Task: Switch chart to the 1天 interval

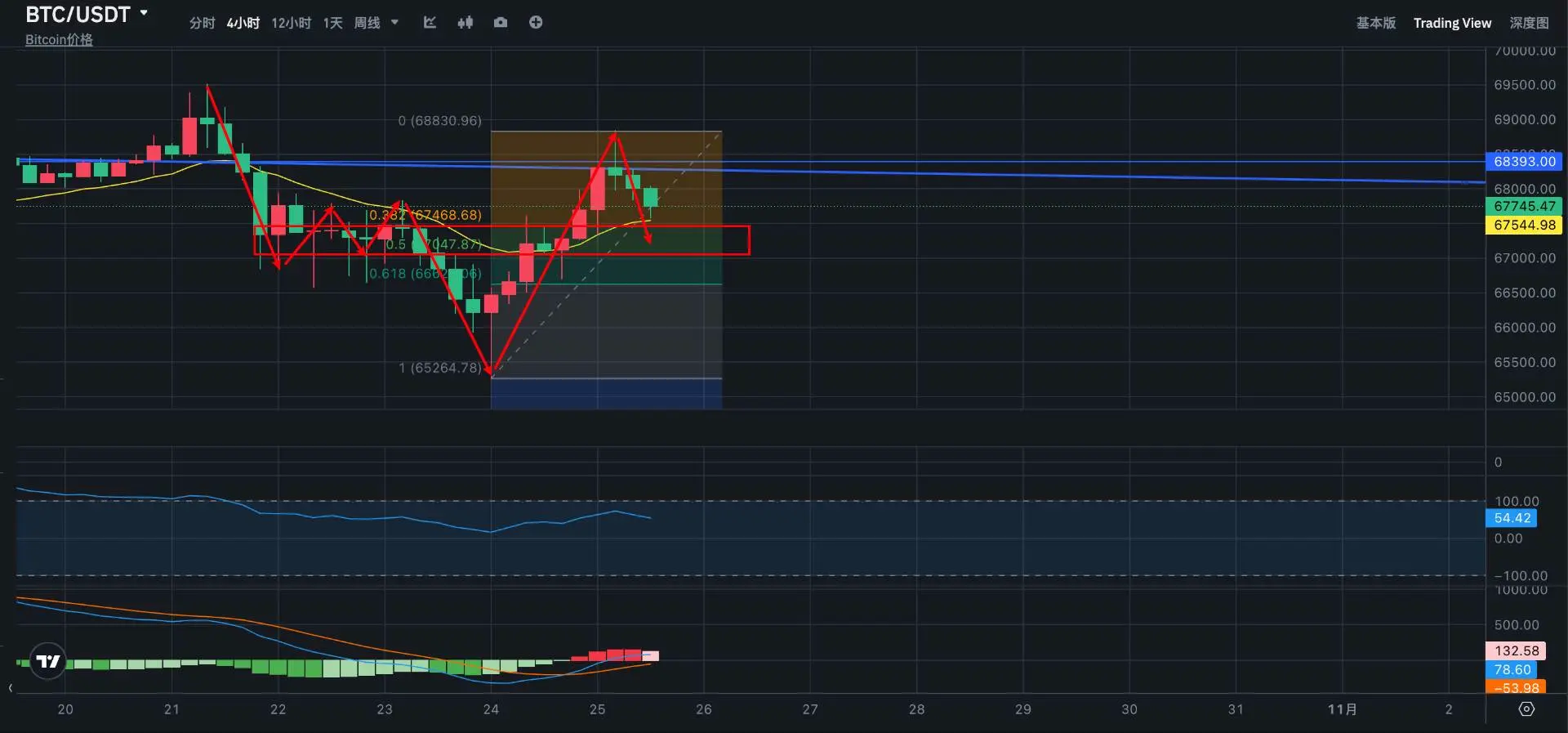Action: tap(332, 23)
